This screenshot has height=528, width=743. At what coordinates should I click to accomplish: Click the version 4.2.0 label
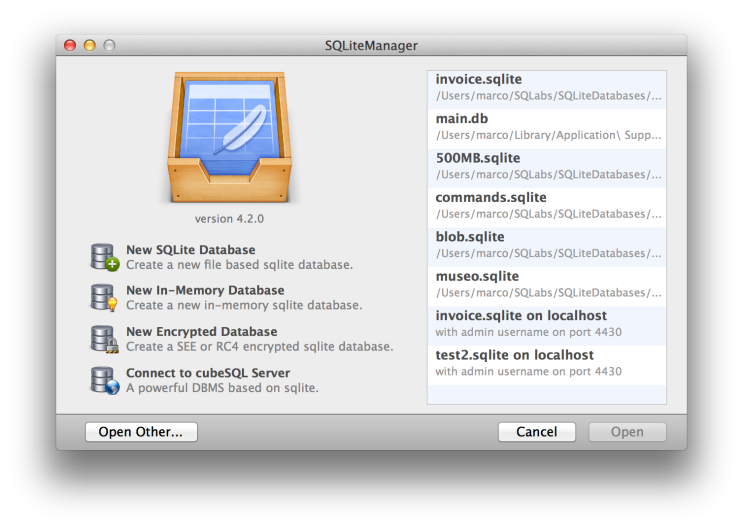coord(229,219)
